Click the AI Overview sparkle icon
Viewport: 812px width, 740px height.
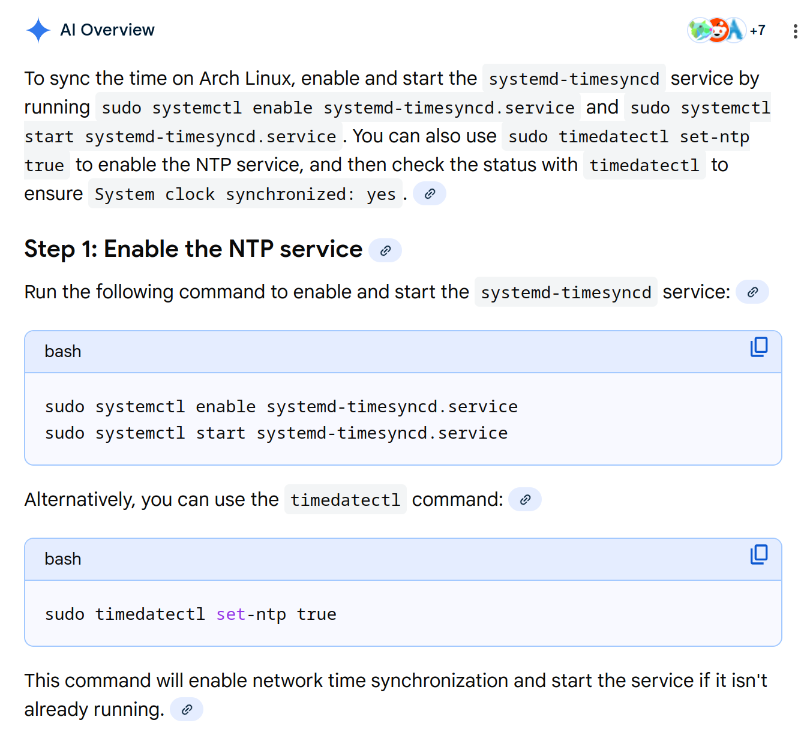[x=38, y=30]
